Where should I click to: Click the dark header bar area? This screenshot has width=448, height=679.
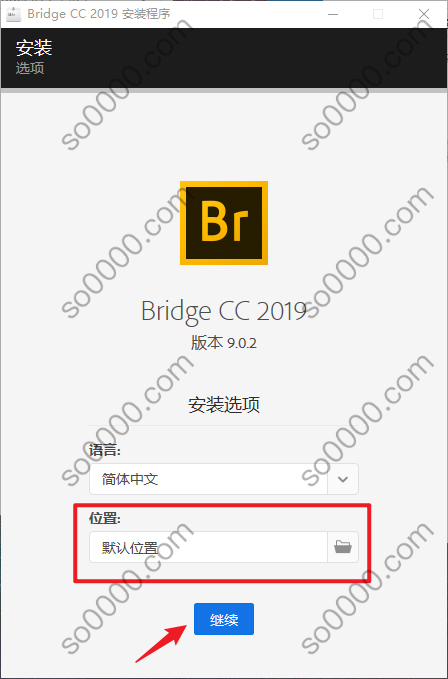point(224,58)
